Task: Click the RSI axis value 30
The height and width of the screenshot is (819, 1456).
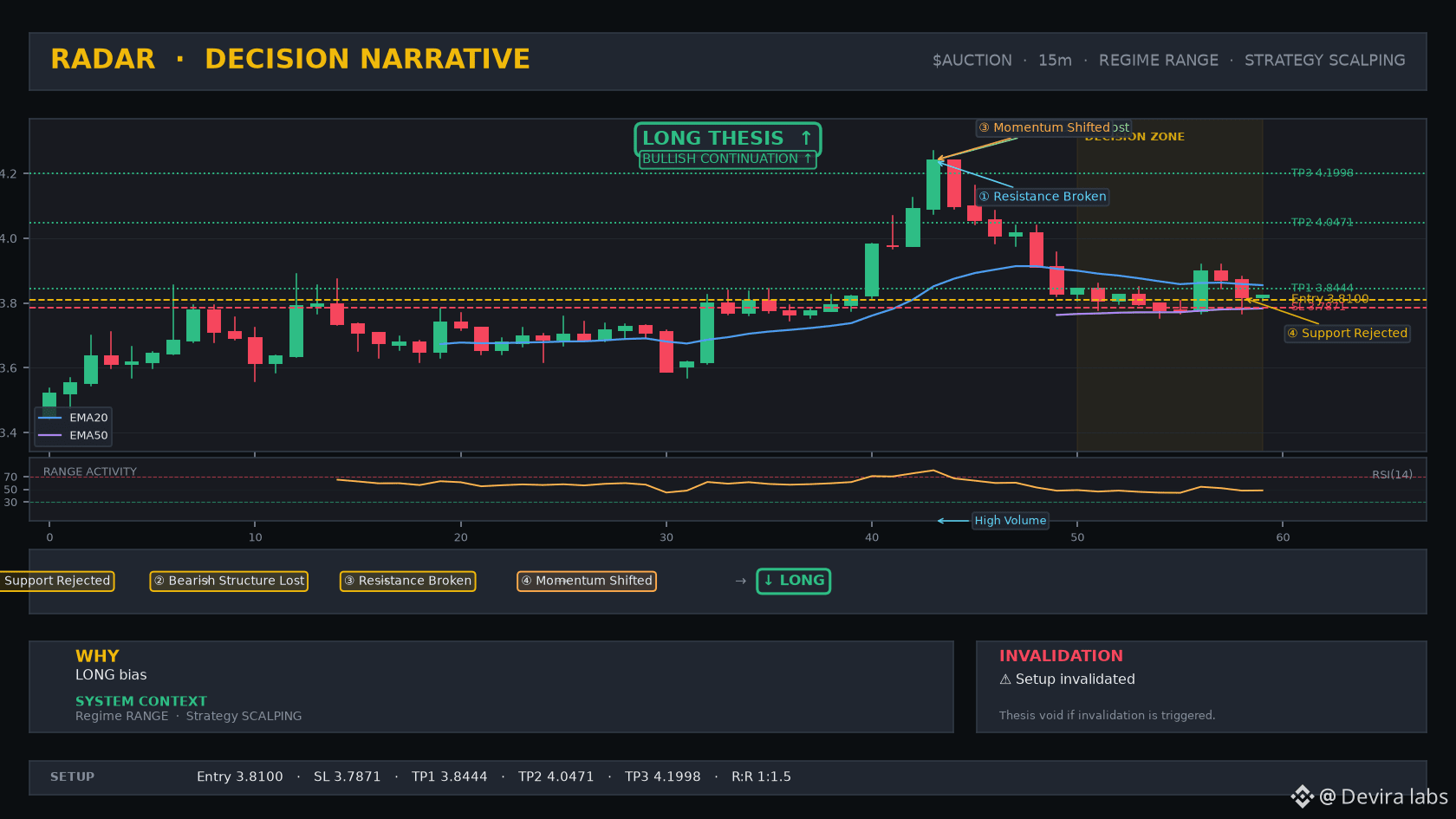Action: 10,502
